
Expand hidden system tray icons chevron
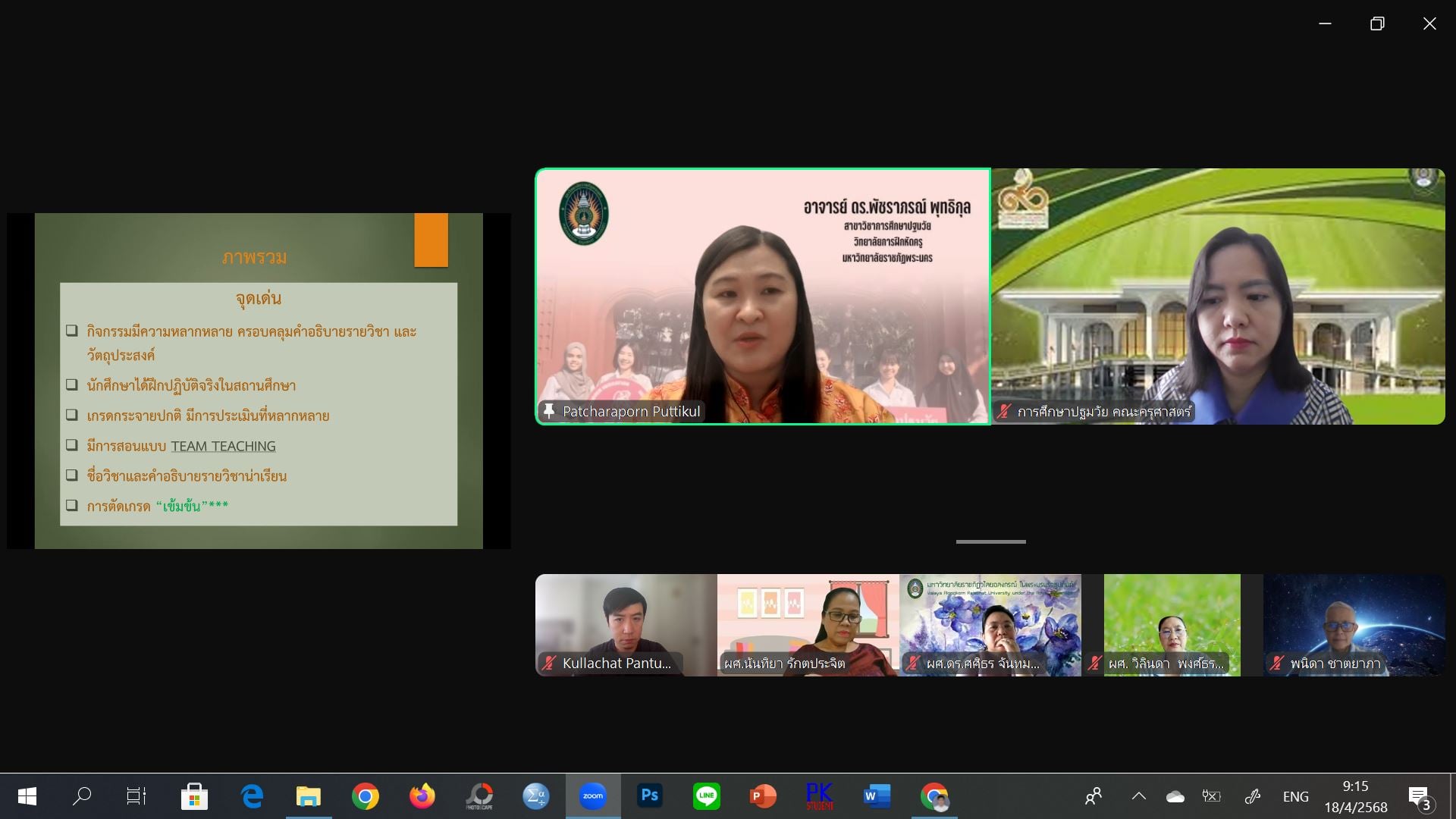[1138, 796]
